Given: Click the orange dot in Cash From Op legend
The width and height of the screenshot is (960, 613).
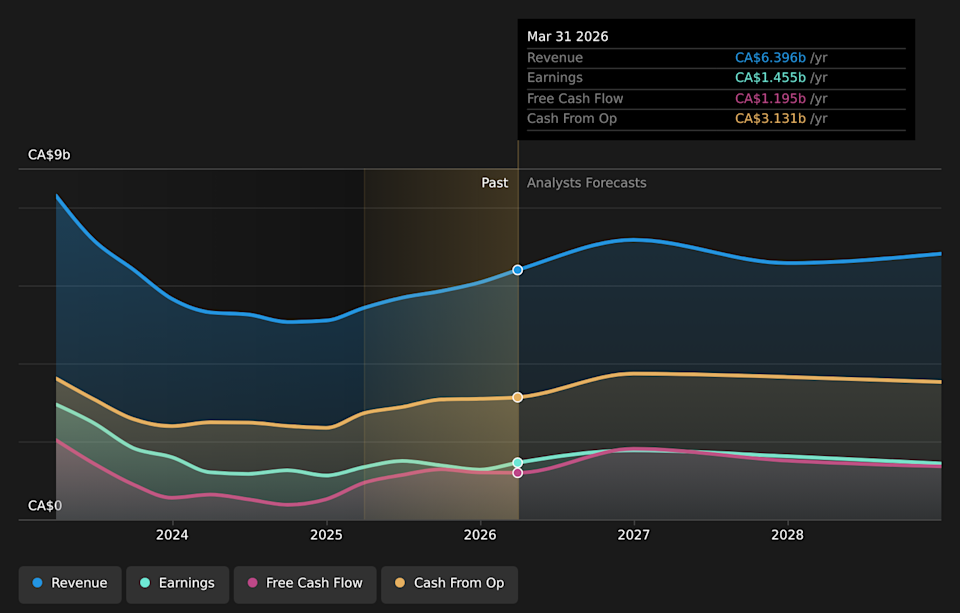Looking at the screenshot, I should tap(400, 583).
